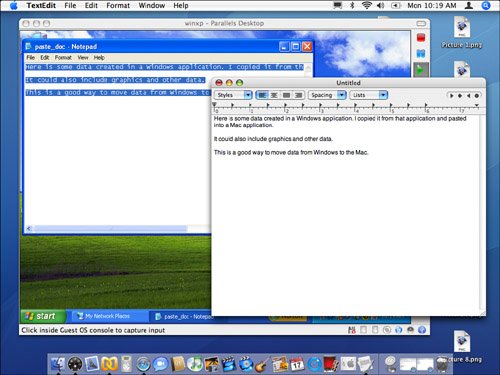Open Spotlight search in menu bar
The height and width of the screenshot is (375, 500).
(x=486, y=5)
